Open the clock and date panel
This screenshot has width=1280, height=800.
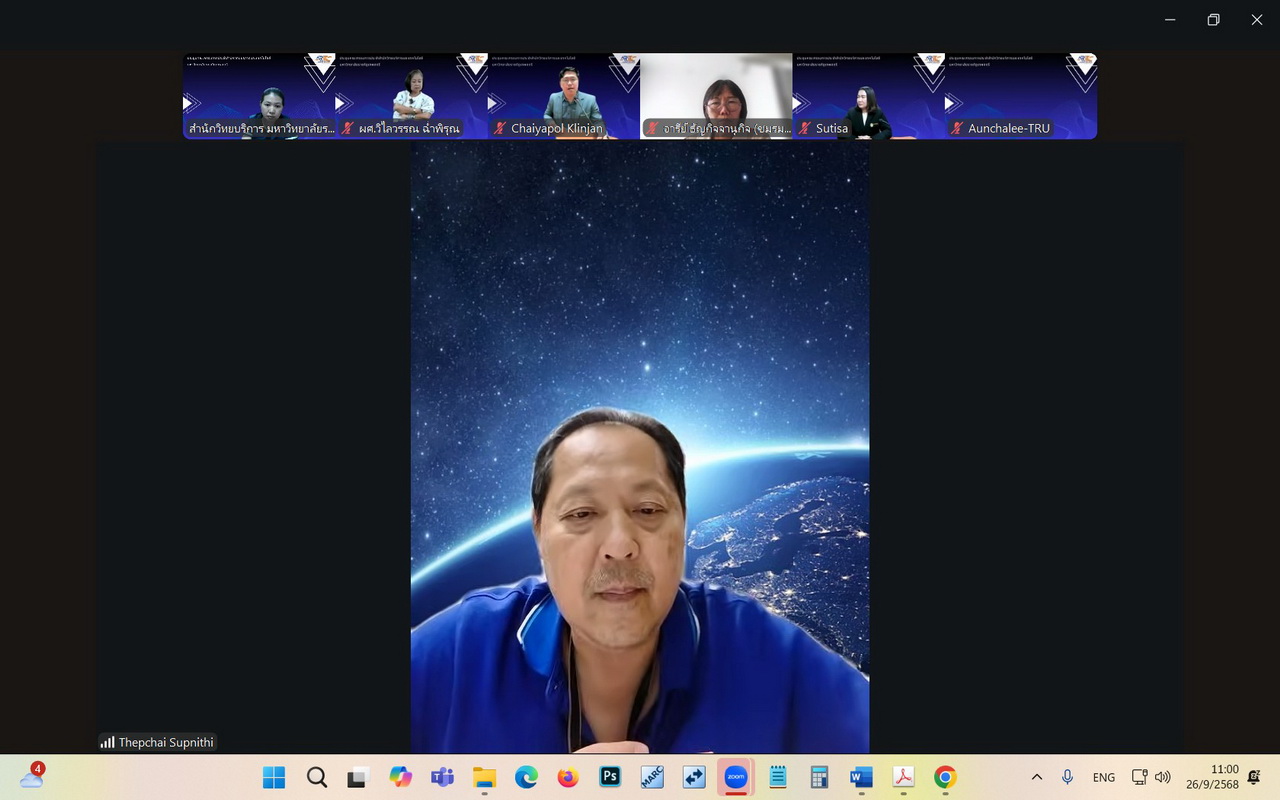tap(1212, 777)
